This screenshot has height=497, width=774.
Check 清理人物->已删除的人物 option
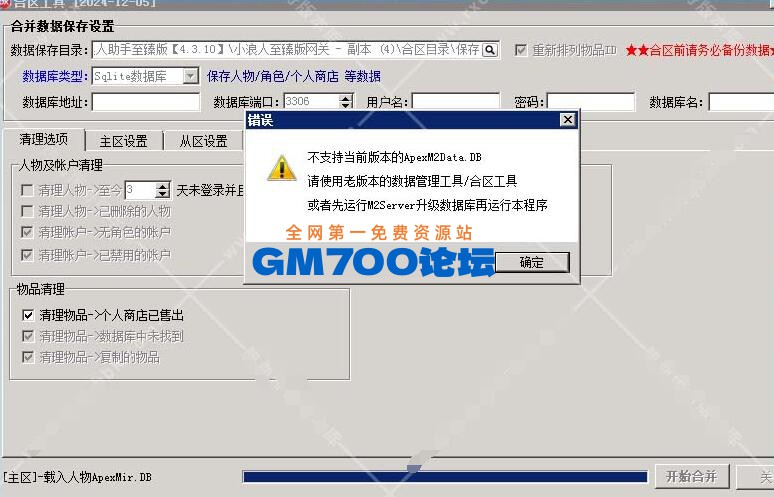click(x=28, y=211)
